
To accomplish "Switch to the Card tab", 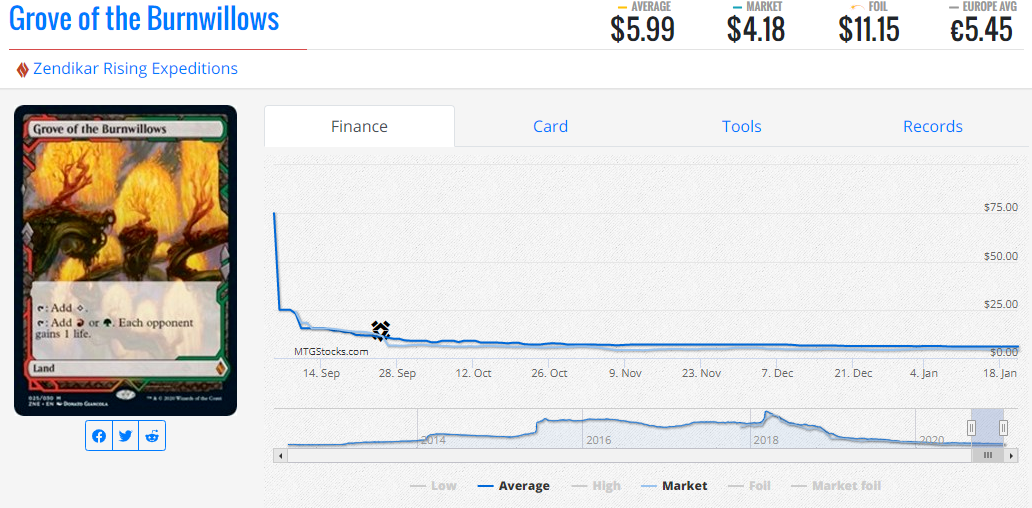I will [550, 126].
